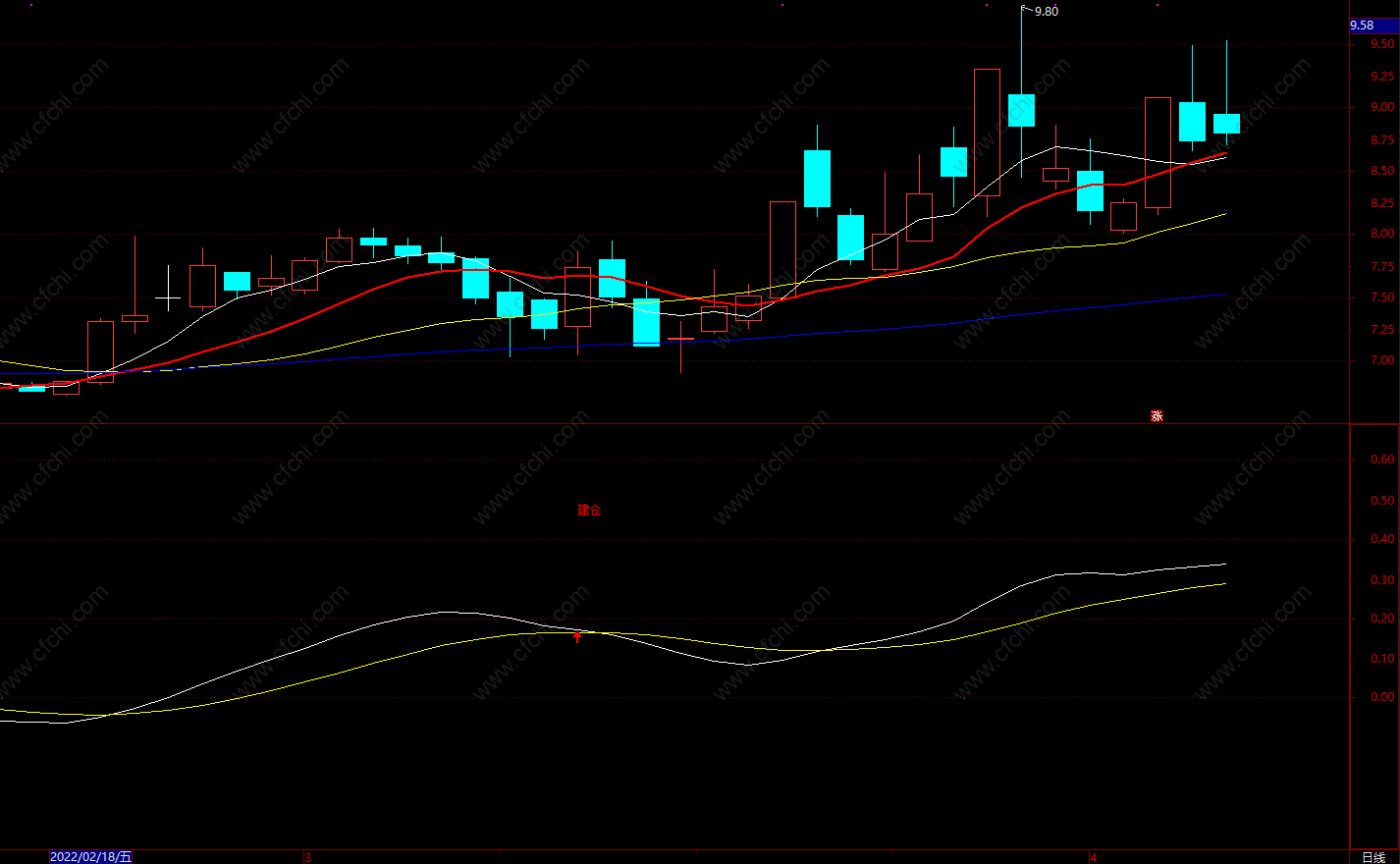
Task: Click the 0.40 indicator axis value
Action: tap(1382, 539)
